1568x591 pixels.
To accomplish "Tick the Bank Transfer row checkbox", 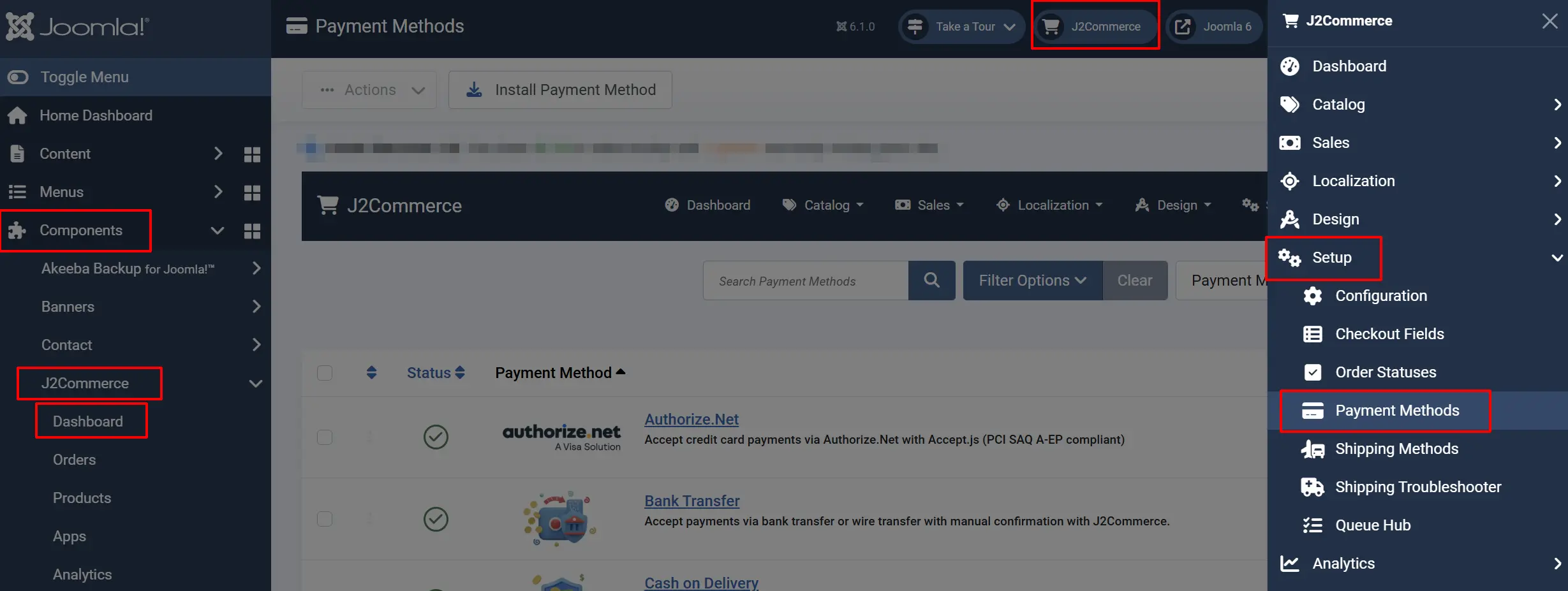I will 325,519.
